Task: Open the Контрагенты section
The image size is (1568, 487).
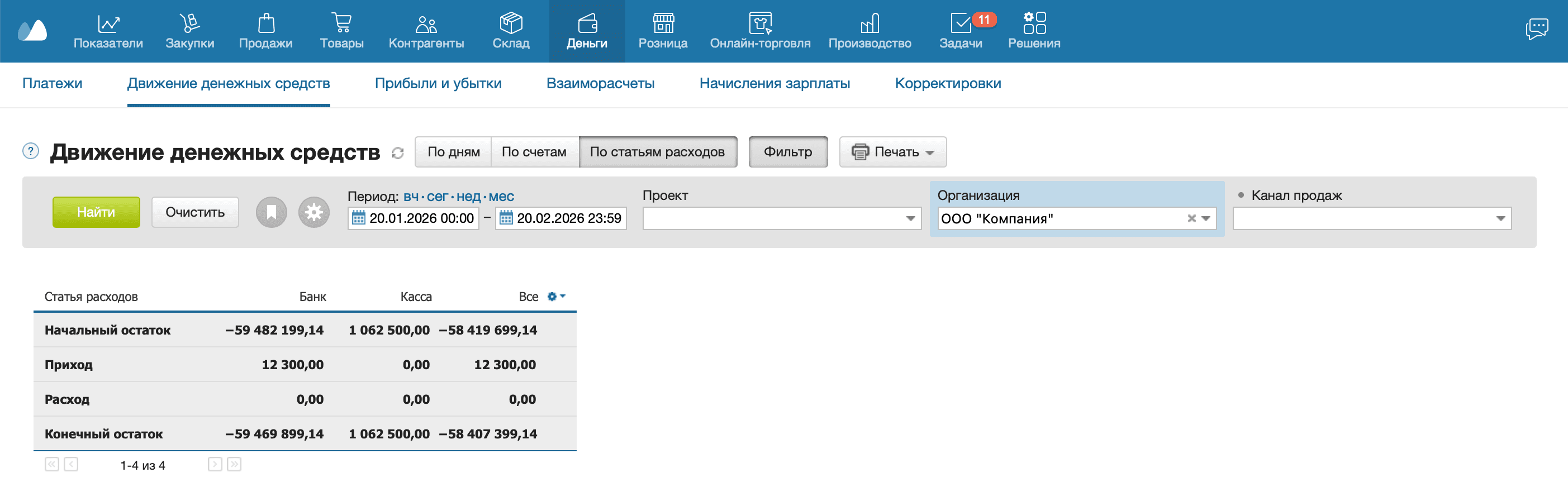Action: point(426,31)
